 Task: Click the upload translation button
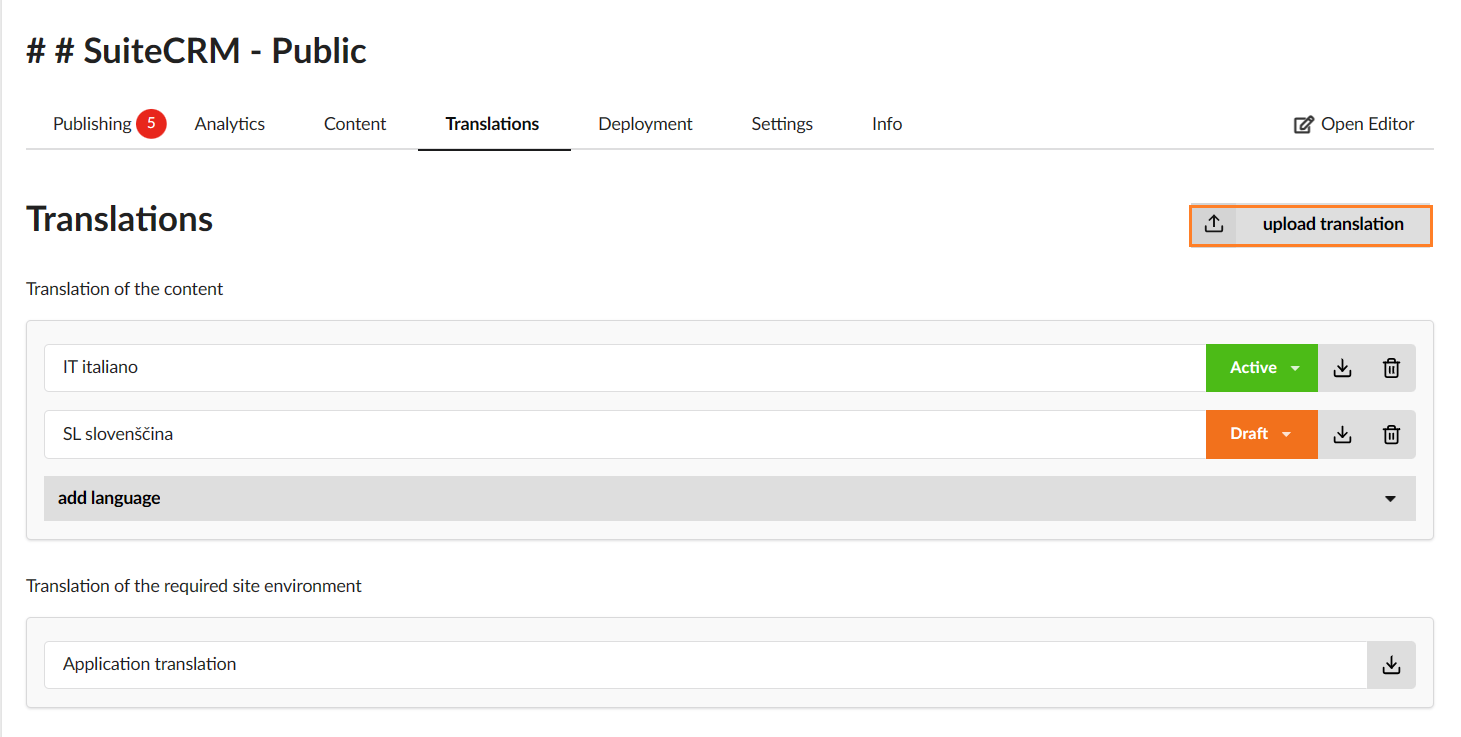click(1311, 225)
